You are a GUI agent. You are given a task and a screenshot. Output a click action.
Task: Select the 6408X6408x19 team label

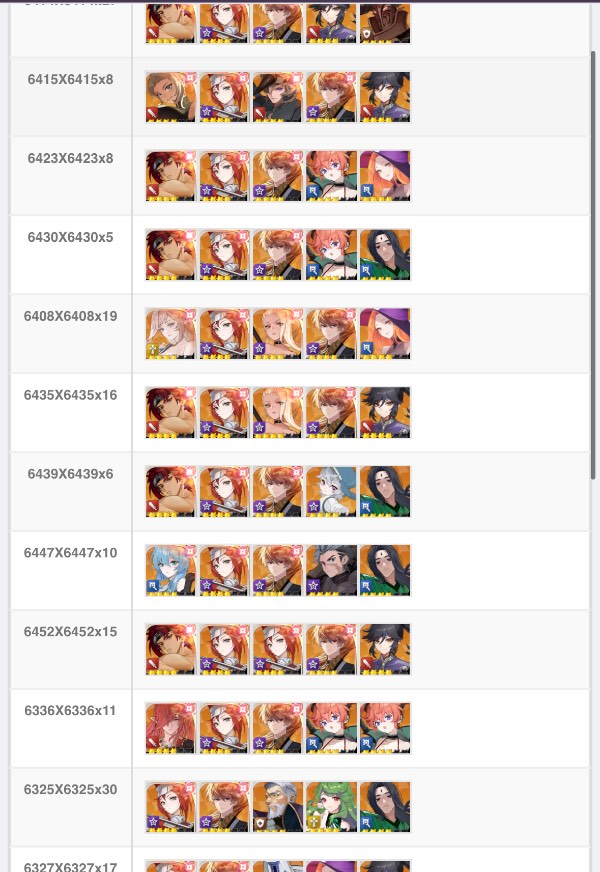tap(71, 316)
